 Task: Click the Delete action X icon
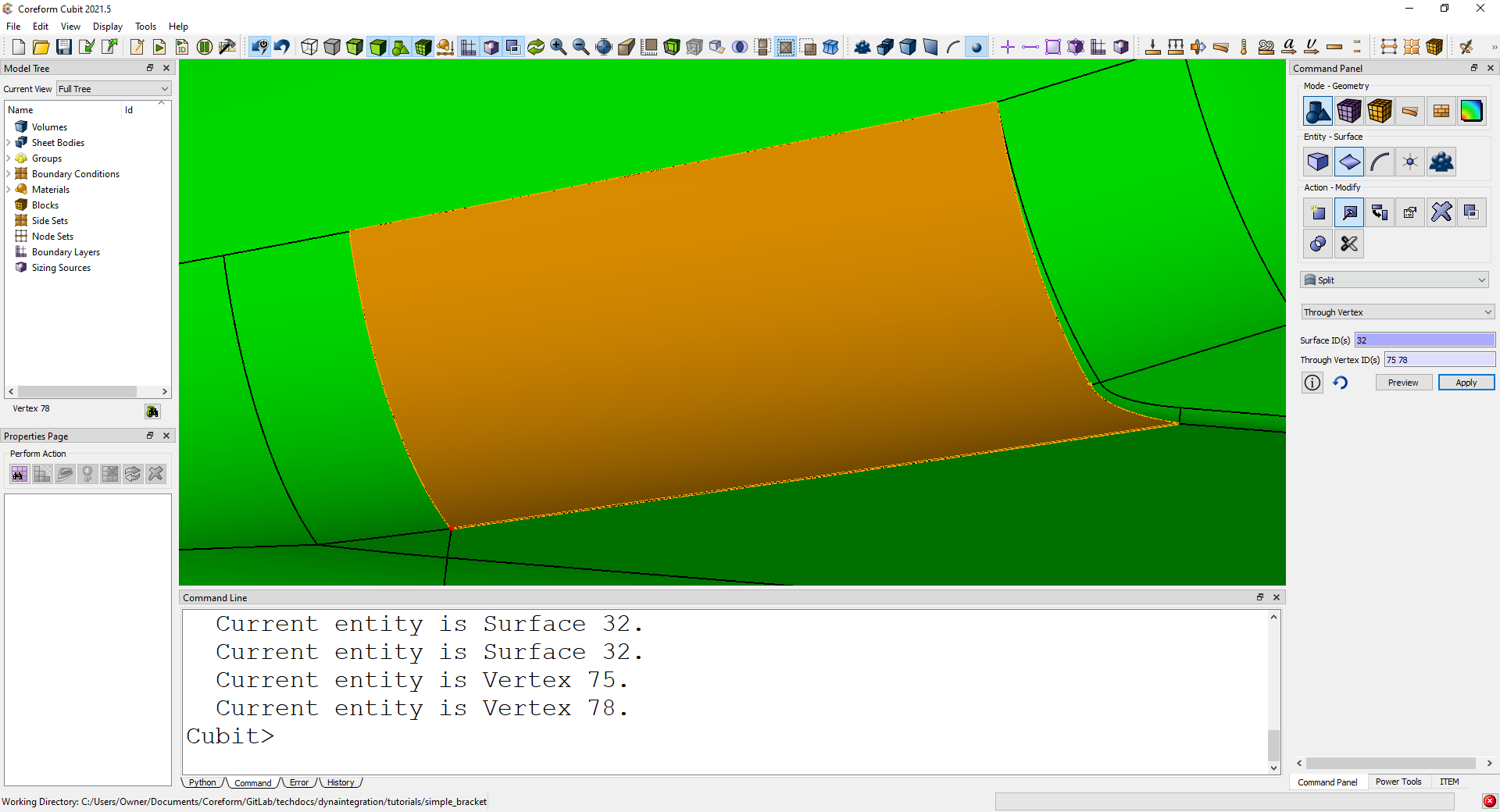(1441, 212)
